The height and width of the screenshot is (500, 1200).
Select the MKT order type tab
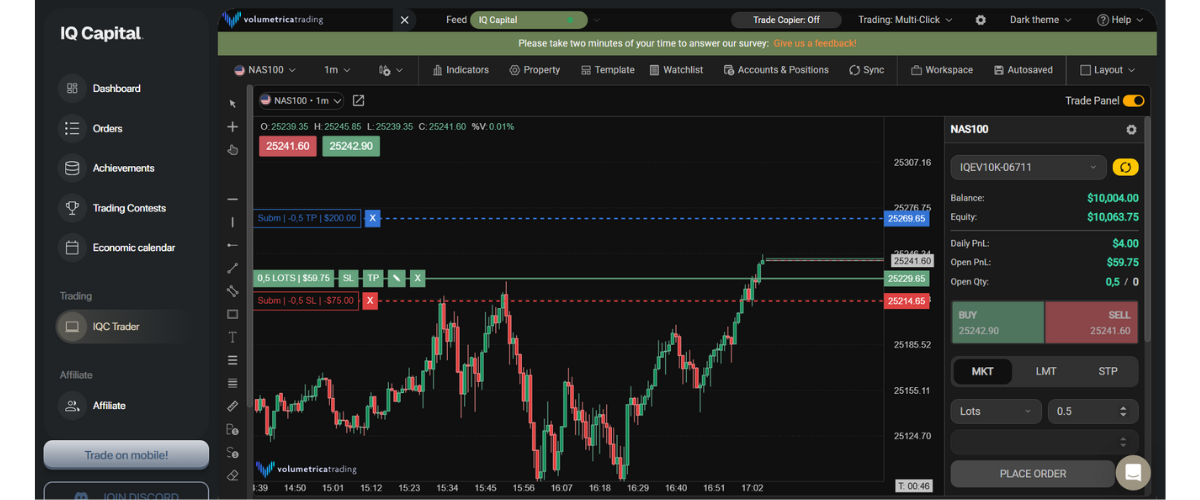pyautogui.click(x=982, y=371)
